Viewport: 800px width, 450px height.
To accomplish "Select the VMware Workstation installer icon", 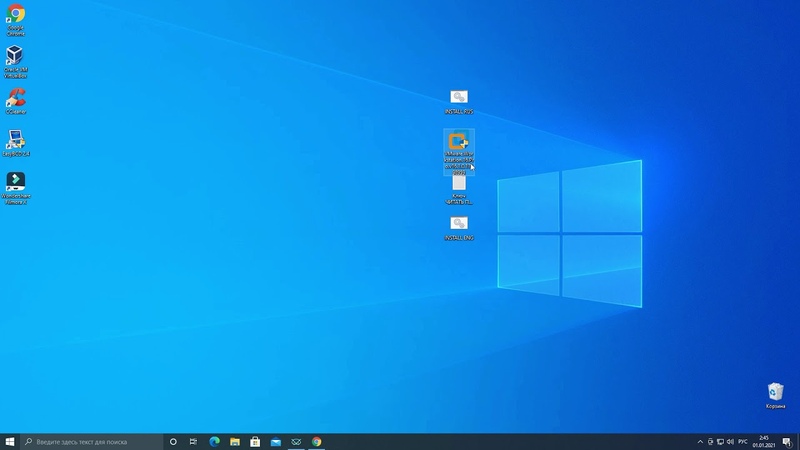I will point(459,152).
